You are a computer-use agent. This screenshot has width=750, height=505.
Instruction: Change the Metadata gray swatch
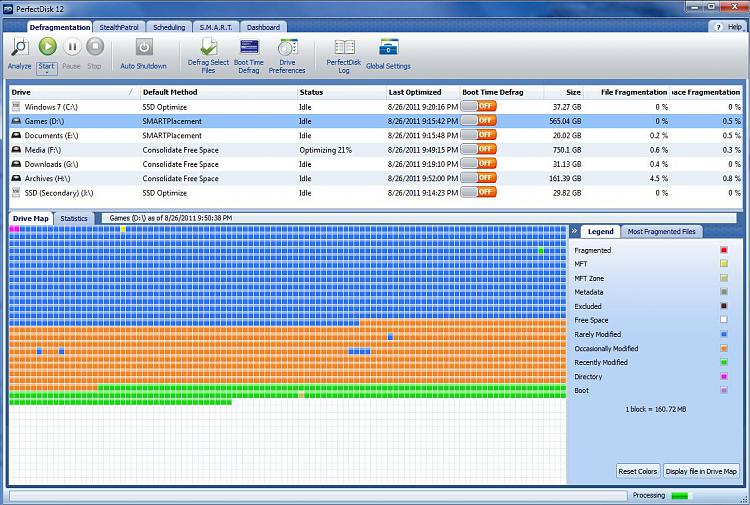pos(724,292)
